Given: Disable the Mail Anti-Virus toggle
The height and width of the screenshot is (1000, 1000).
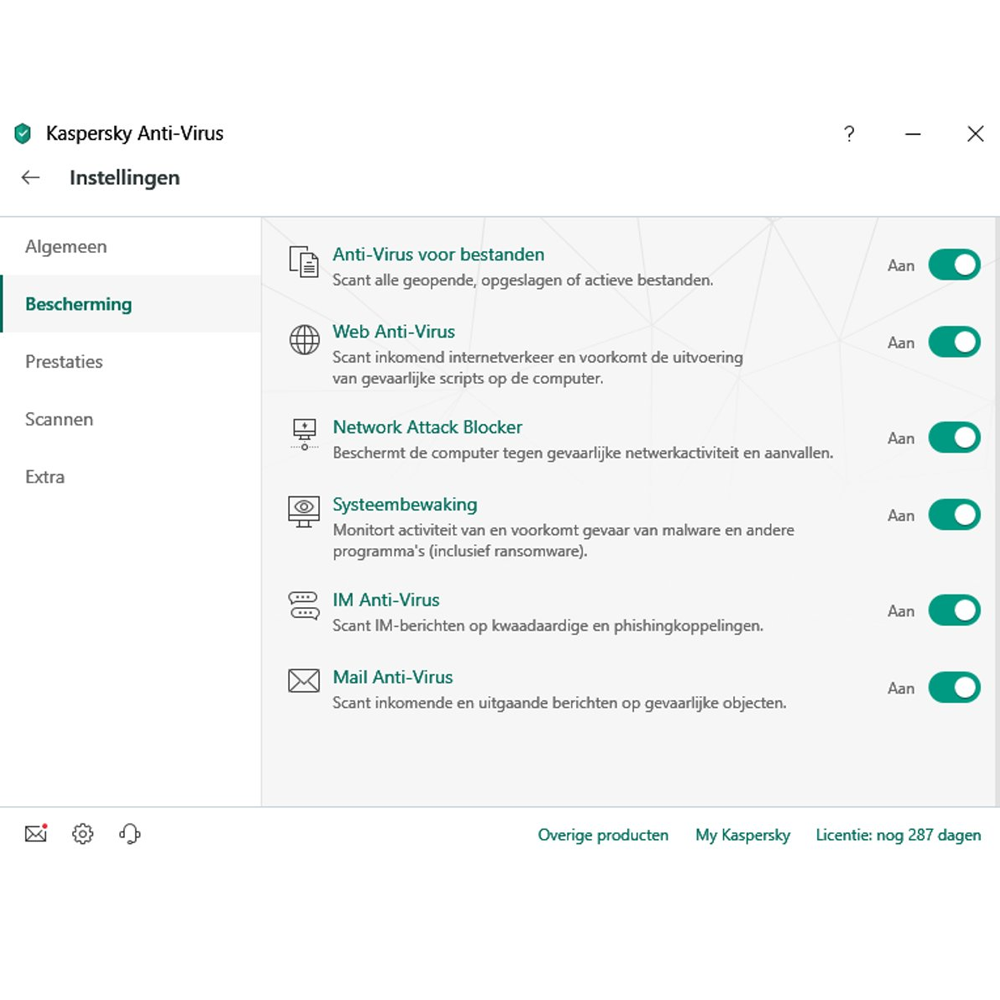Looking at the screenshot, I should (x=954, y=688).
